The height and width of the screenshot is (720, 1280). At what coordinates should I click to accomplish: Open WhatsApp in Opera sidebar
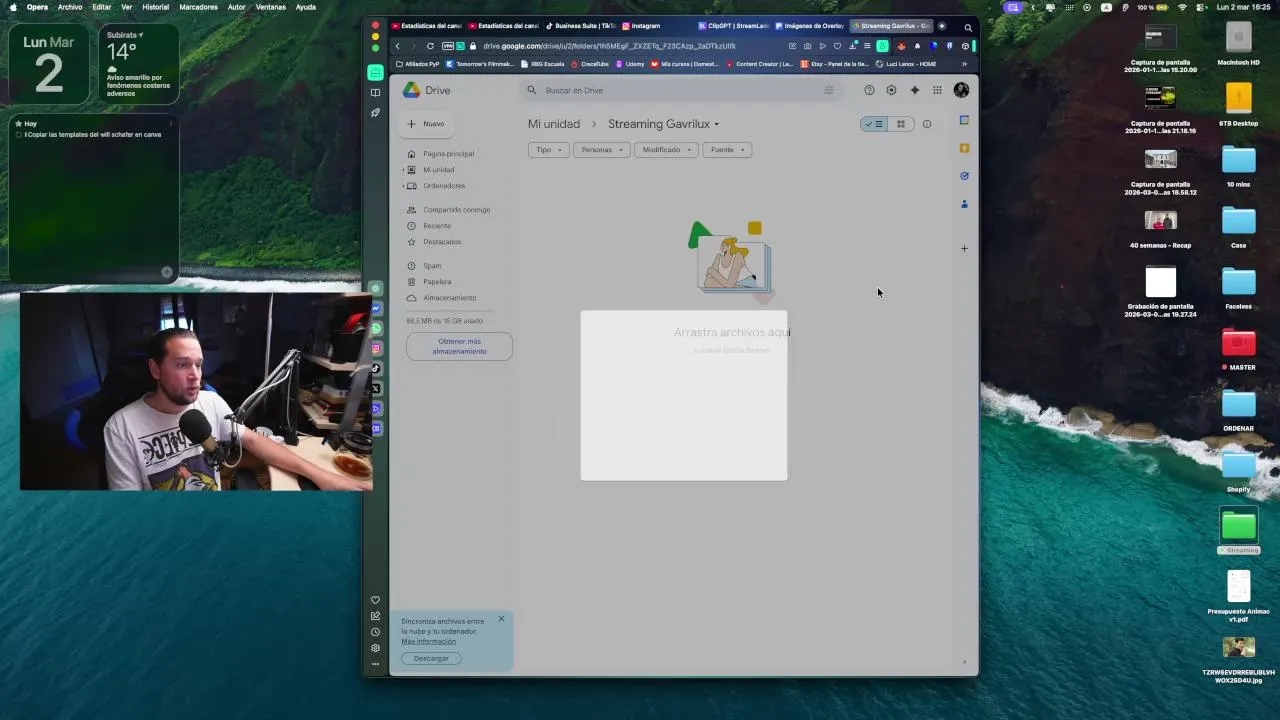[x=376, y=328]
